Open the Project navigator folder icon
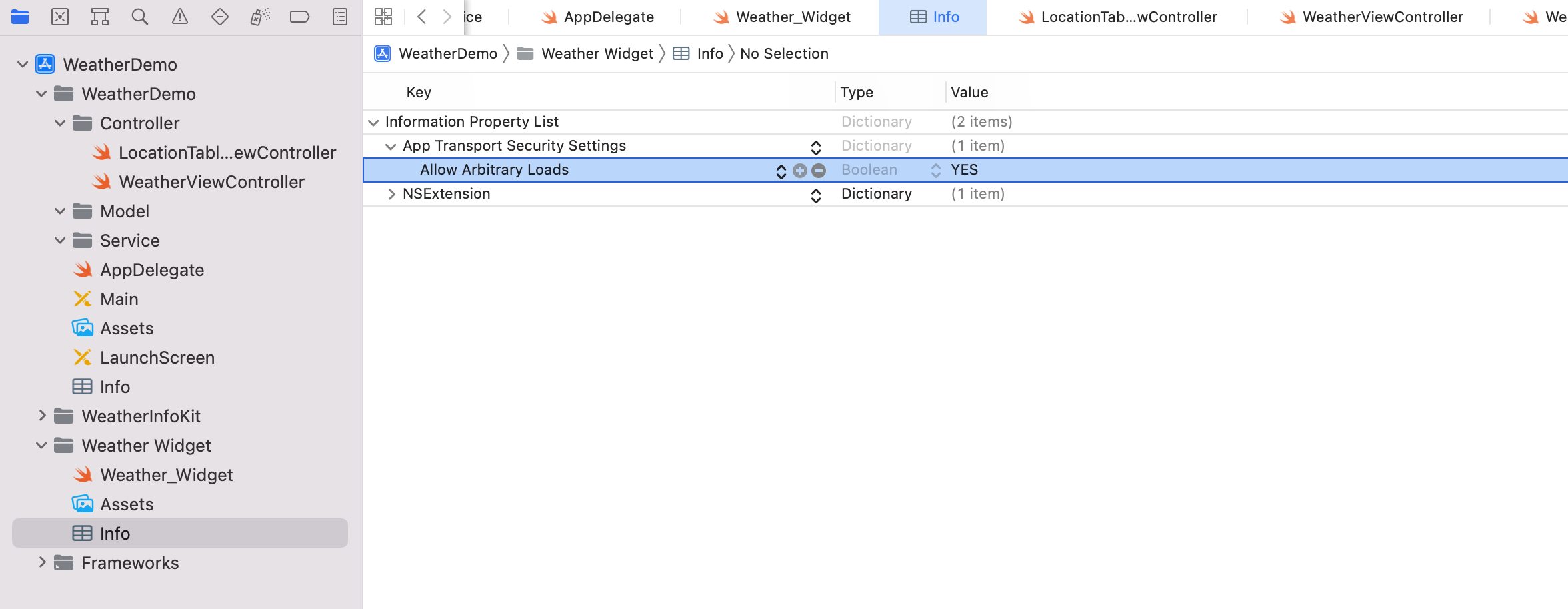Screen dimensions: 1568x609 (20, 17)
